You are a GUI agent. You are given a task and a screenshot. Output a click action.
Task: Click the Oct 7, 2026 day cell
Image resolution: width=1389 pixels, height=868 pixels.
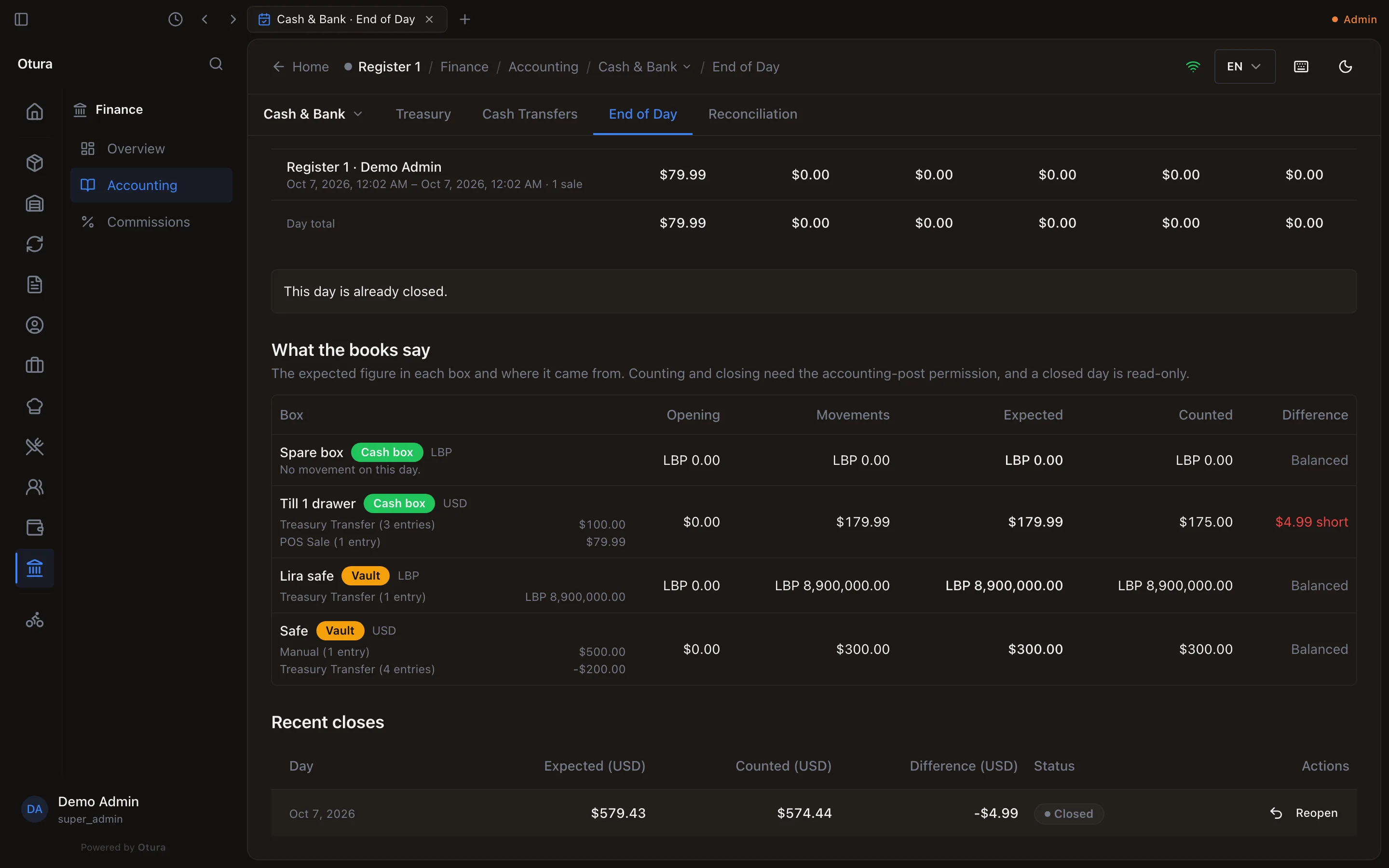click(322, 814)
